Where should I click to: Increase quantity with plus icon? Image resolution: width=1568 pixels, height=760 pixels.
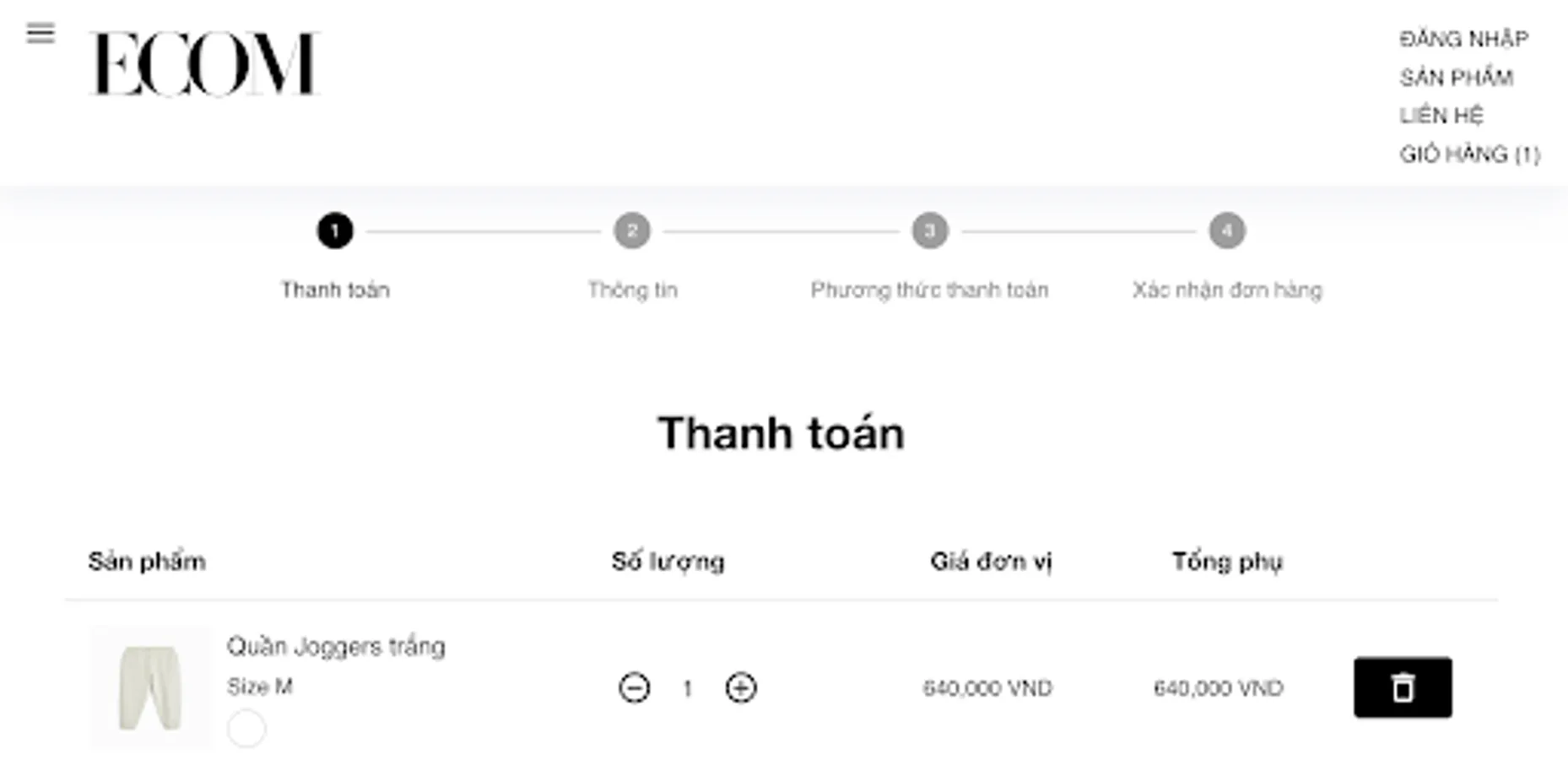[x=741, y=687]
